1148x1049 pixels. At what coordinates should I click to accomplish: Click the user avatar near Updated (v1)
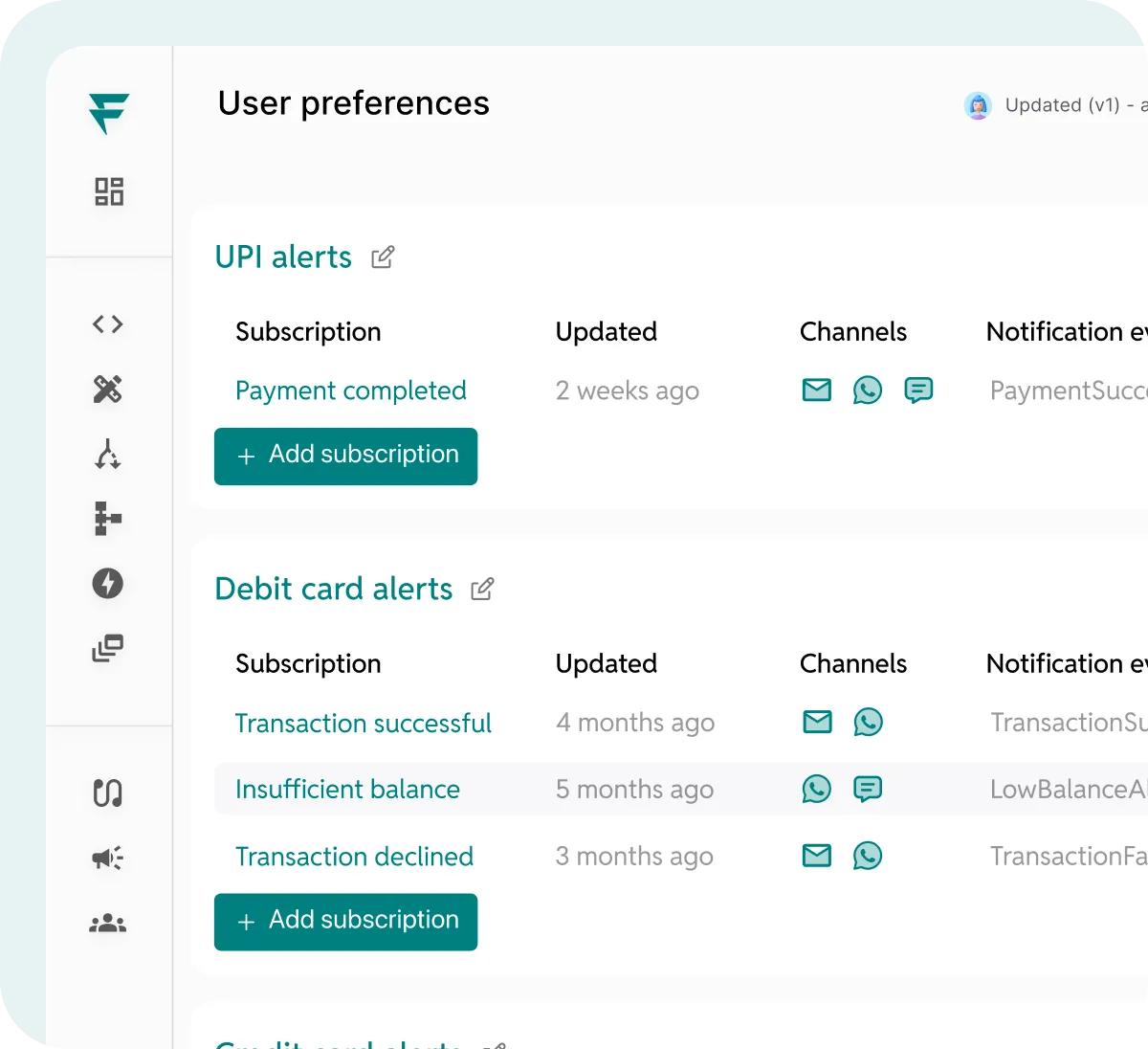click(978, 105)
